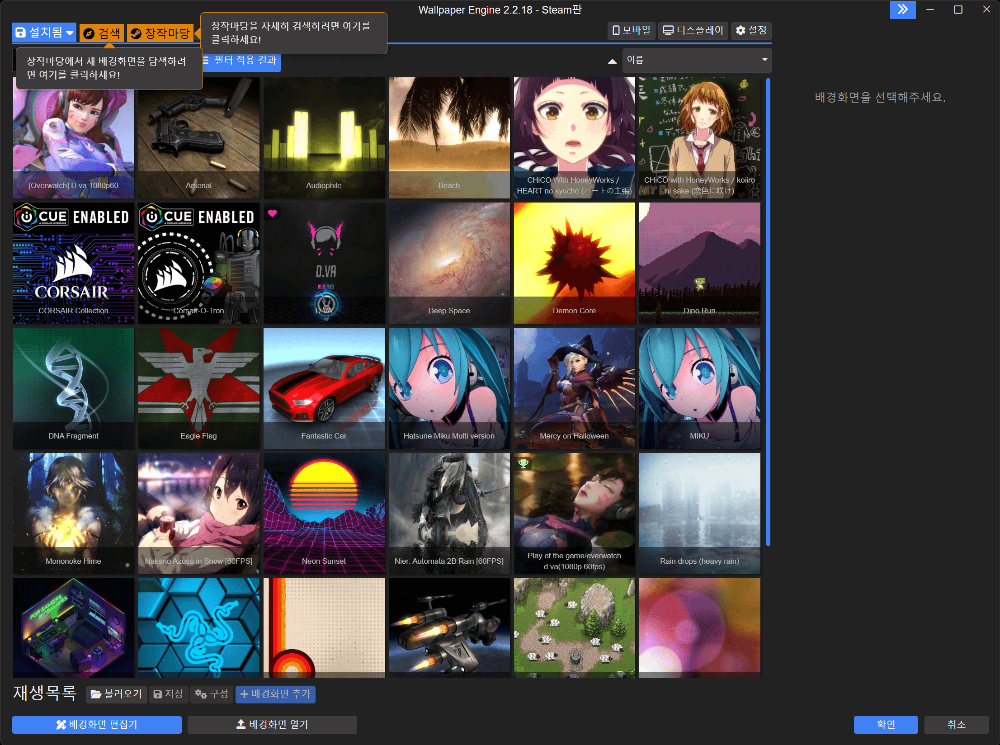Open the 설치됨 (Installed) tab dropdown
This screenshot has width=1000, height=745.
click(x=44, y=33)
